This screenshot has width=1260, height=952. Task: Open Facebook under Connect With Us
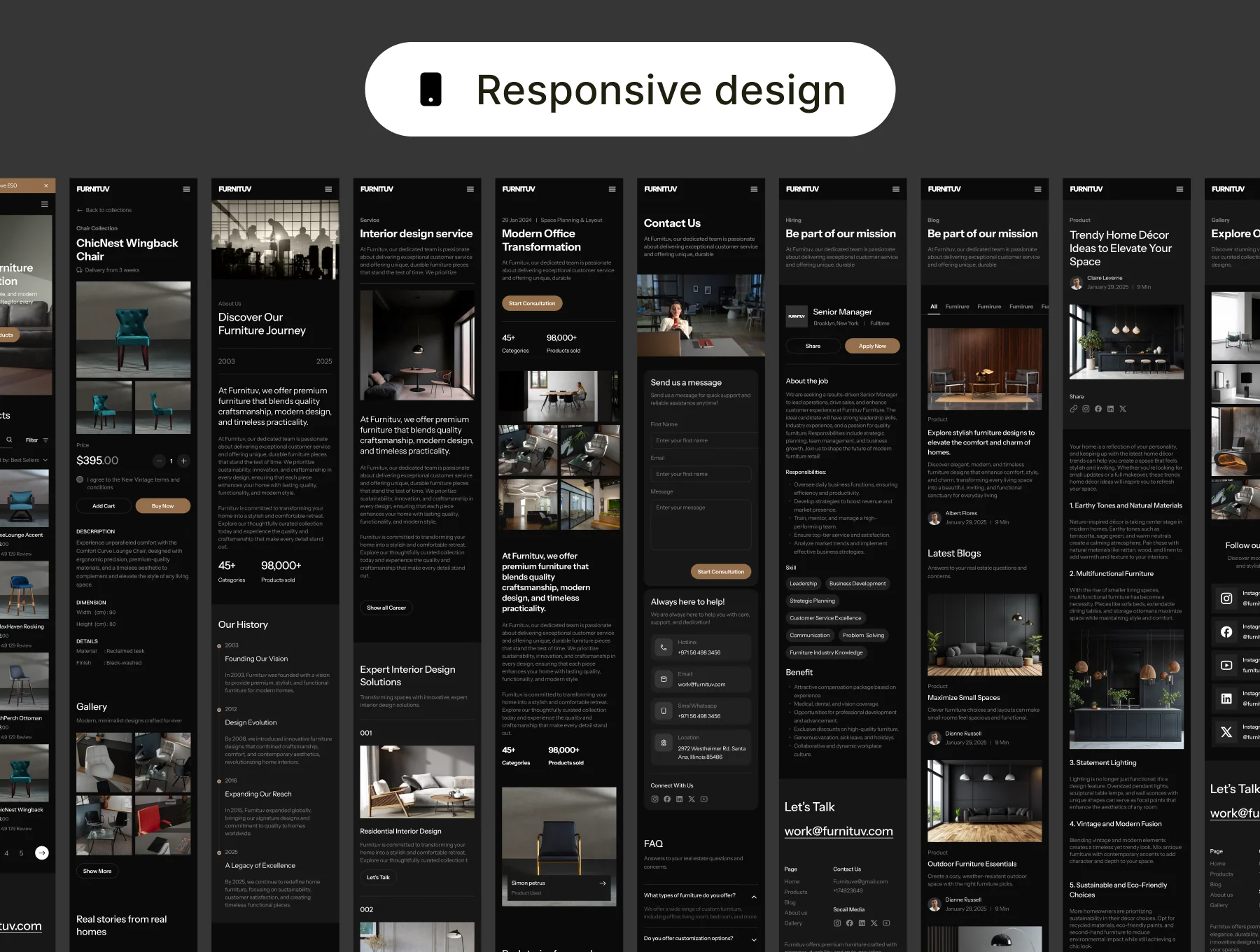point(667,799)
